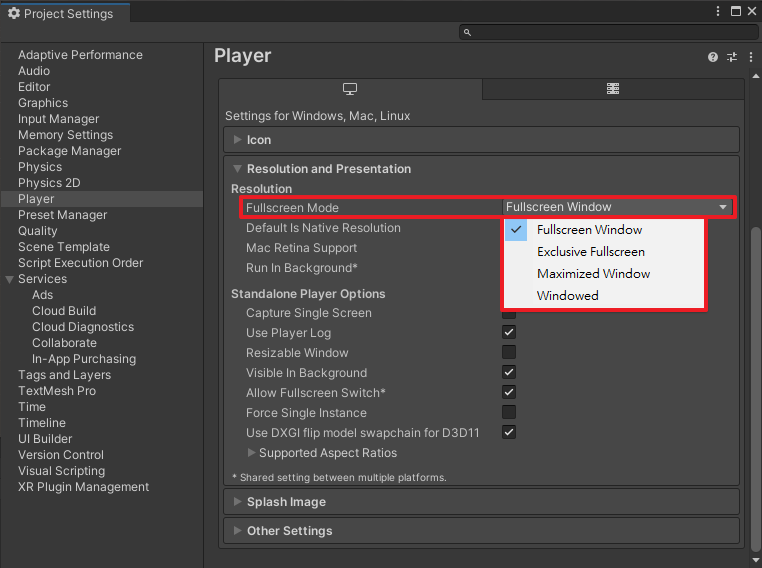Open Timeline settings
Viewport: 762px width, 568px height.
click(42, 424)
